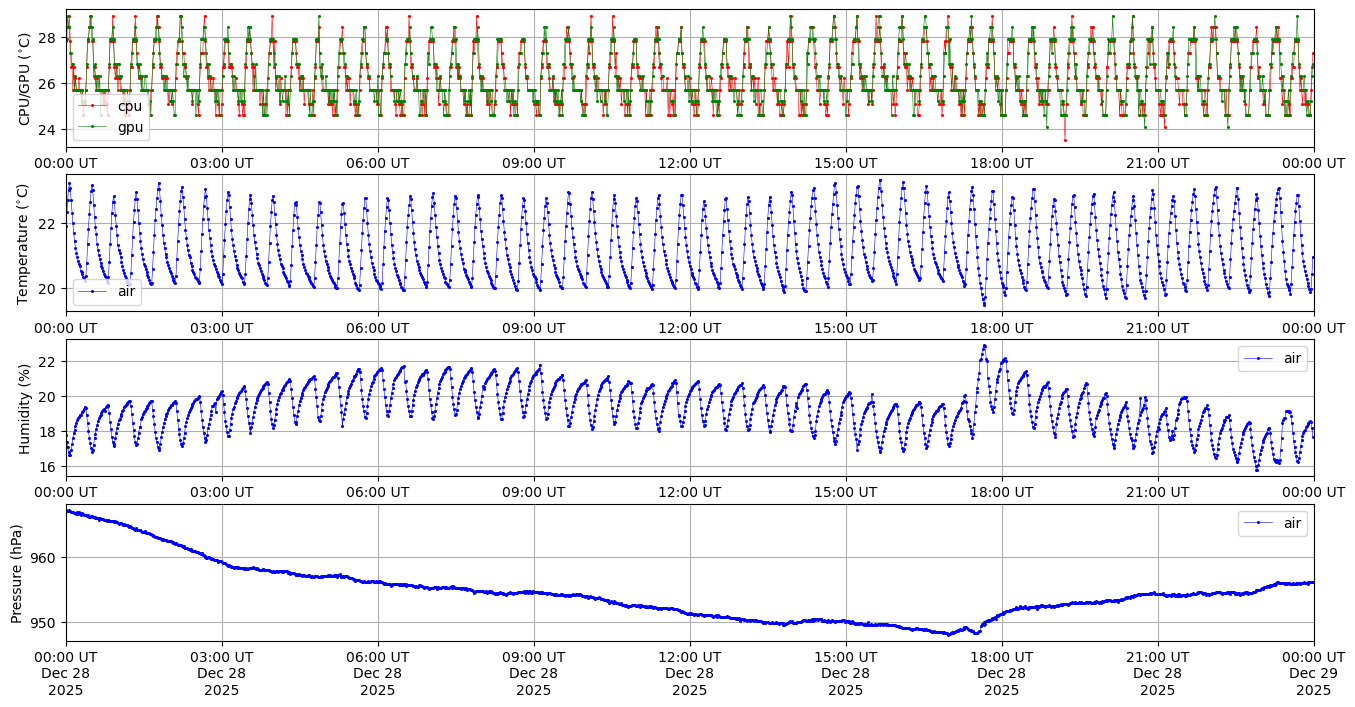Click the humidity spike peak before 18:00 UT

[x=984, y=346]
